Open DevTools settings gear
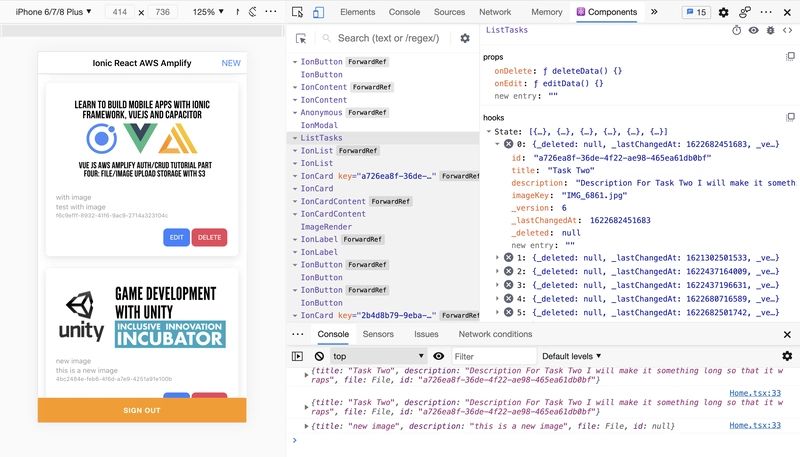Viewport: 800px width, 457px height. pos(723,12)
